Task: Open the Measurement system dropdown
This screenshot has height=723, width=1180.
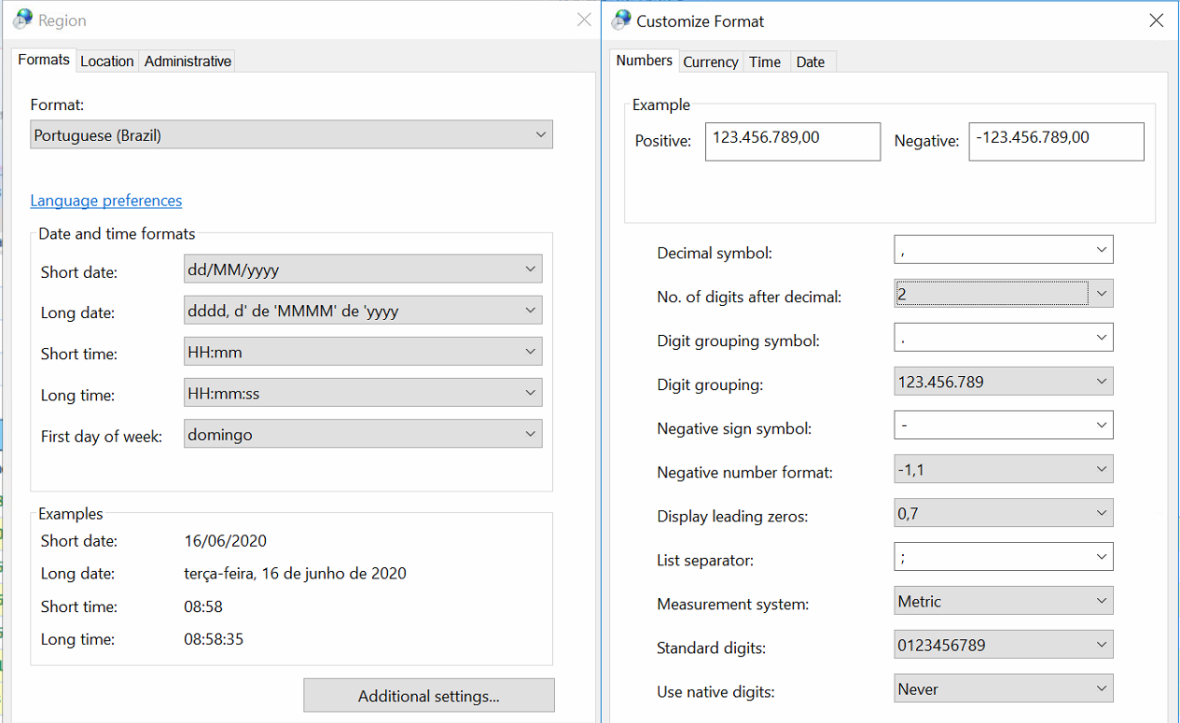Action: [x=1003, y=601]
